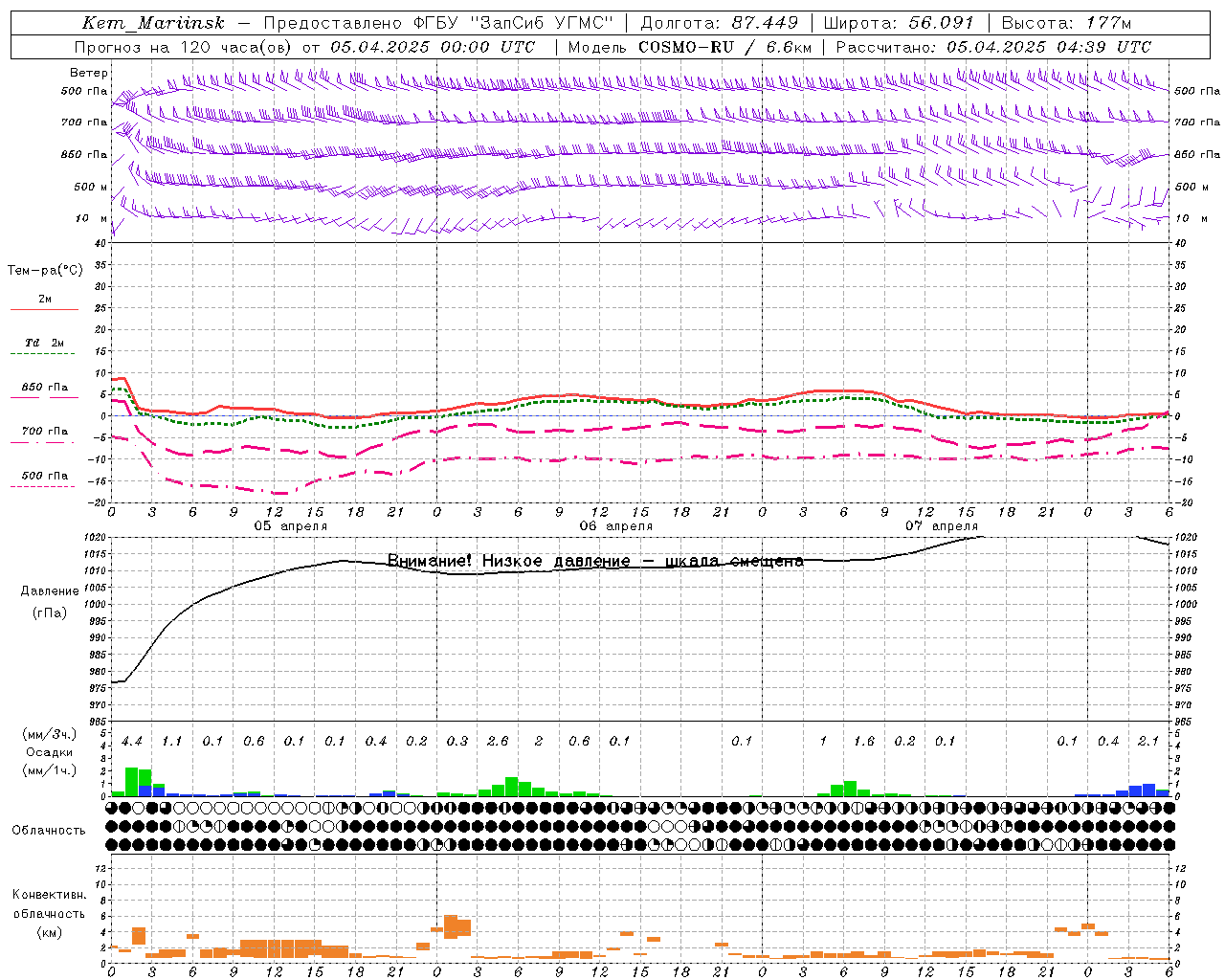
Task: Click the date label 05 апреля
Action: [x=291, y=526]
